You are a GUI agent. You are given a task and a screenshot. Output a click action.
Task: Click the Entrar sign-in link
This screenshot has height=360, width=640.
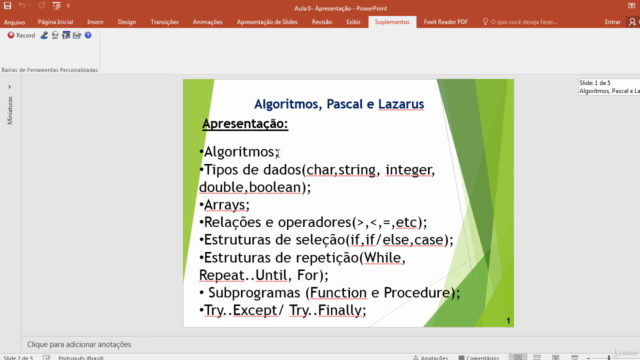(x=612, y=22)
